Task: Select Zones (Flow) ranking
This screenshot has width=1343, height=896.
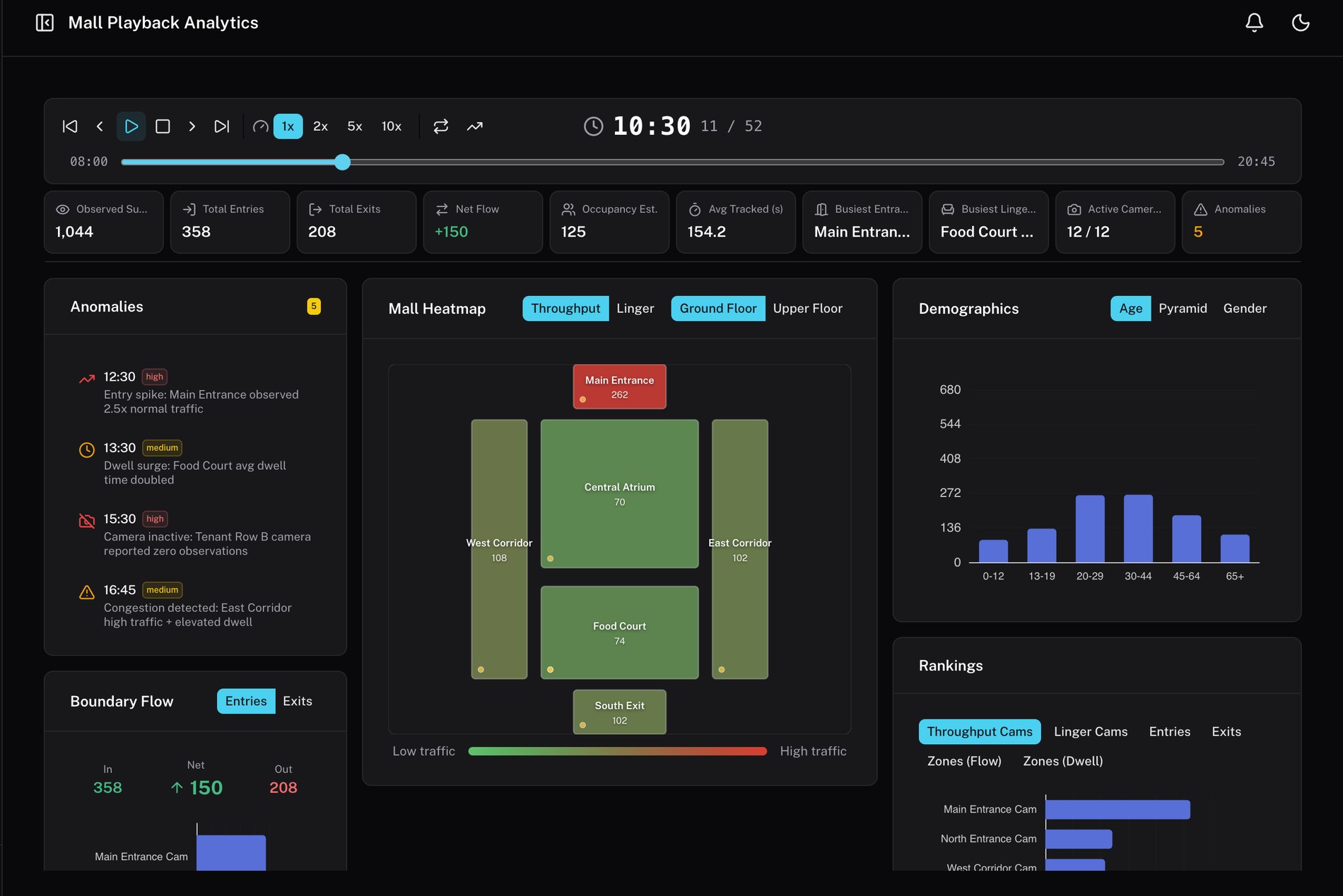Action: [x=964, y=761]
